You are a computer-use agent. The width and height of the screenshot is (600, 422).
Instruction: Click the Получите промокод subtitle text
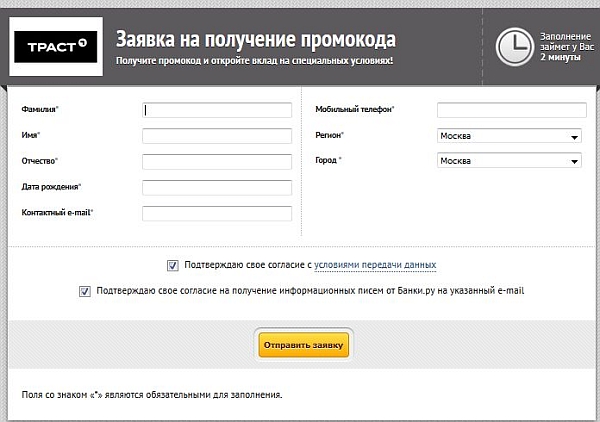[x=254, y=62]
